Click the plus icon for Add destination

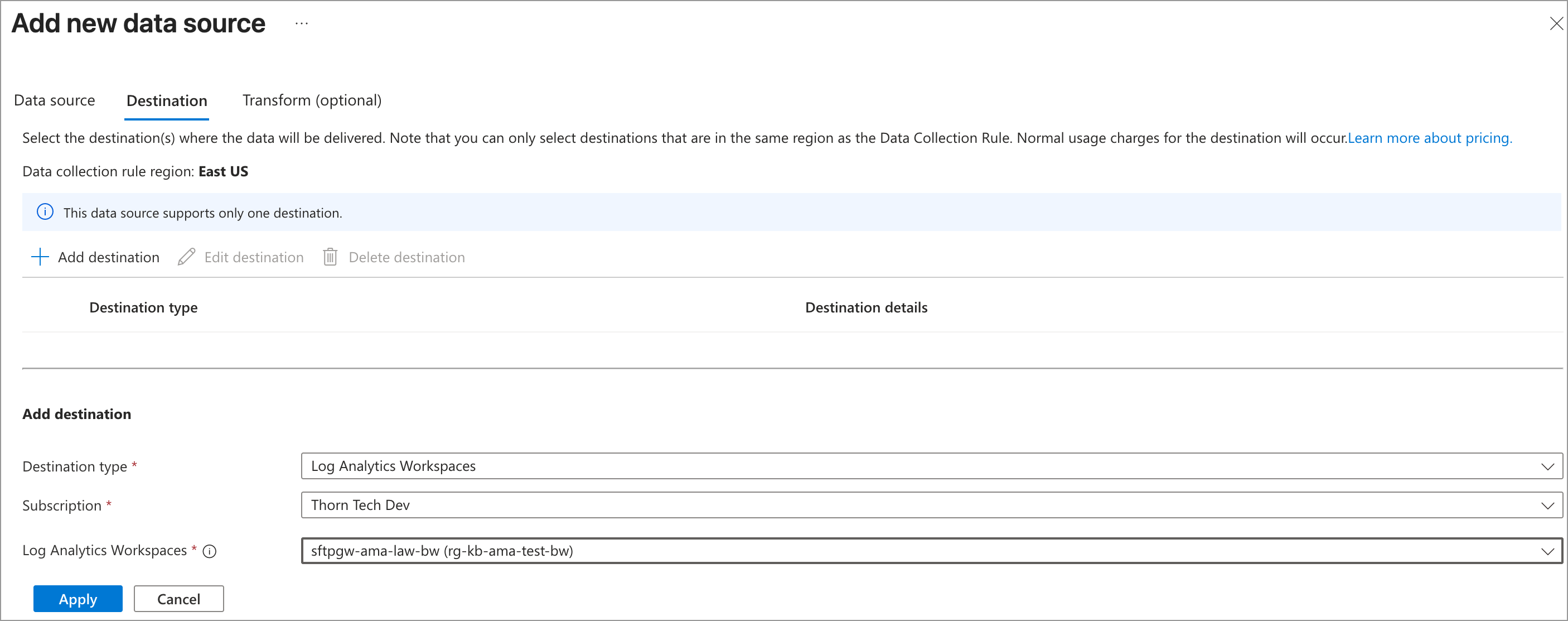40,257
